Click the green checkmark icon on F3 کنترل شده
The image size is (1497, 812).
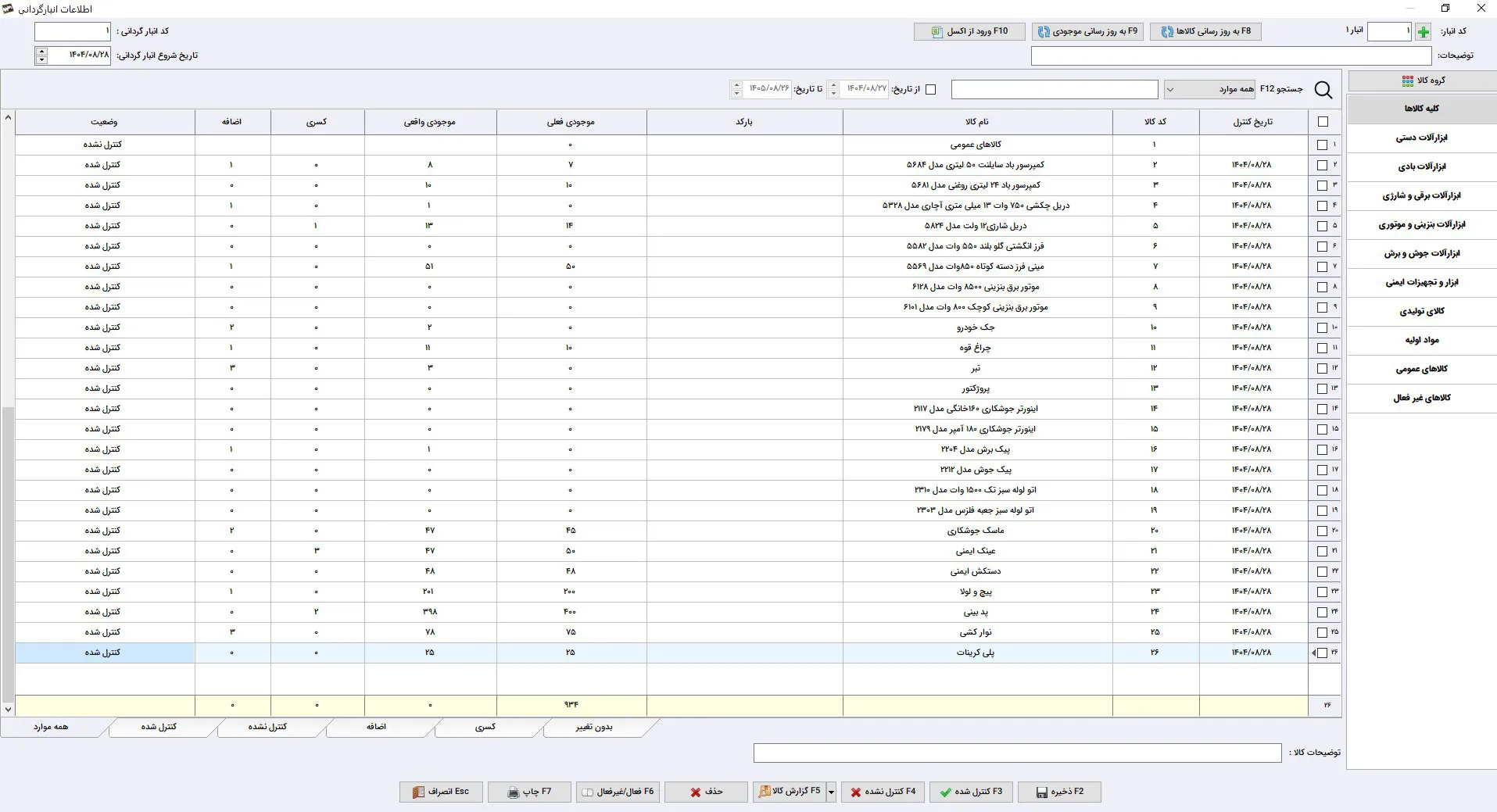click(x=945, y=792)
